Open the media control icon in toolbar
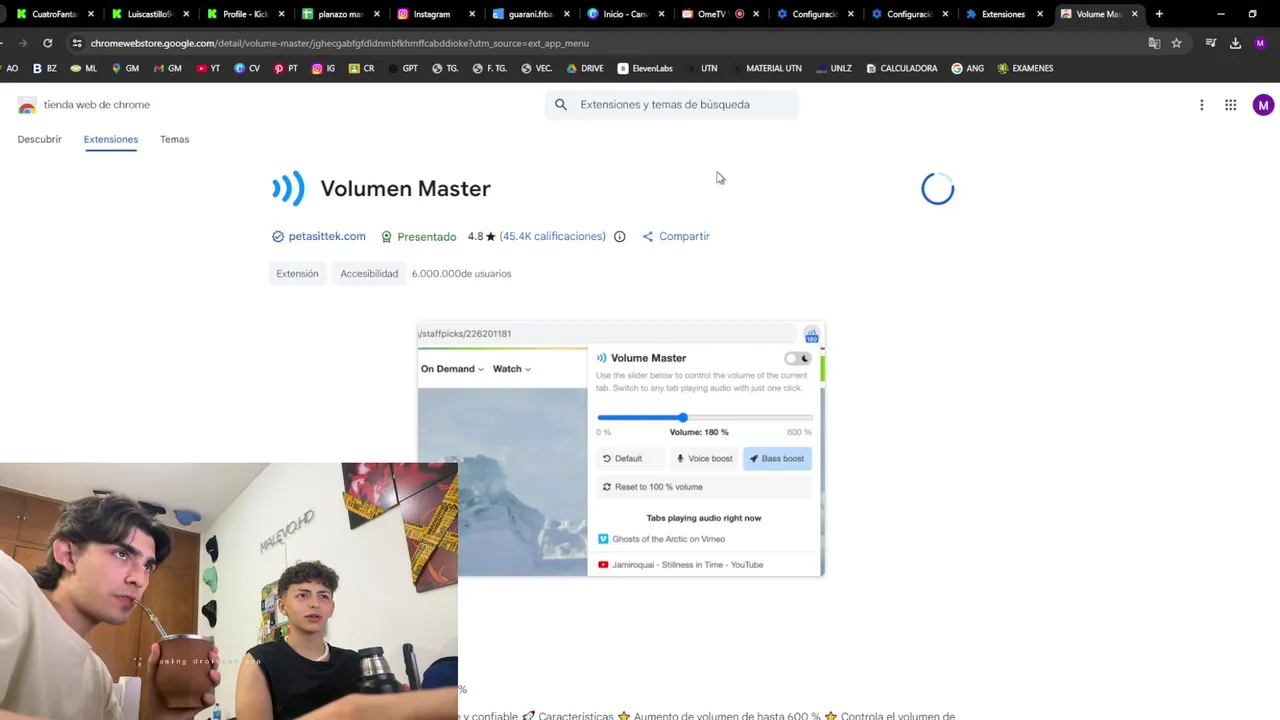The image size is (1280, 720). click(1211, 43)
